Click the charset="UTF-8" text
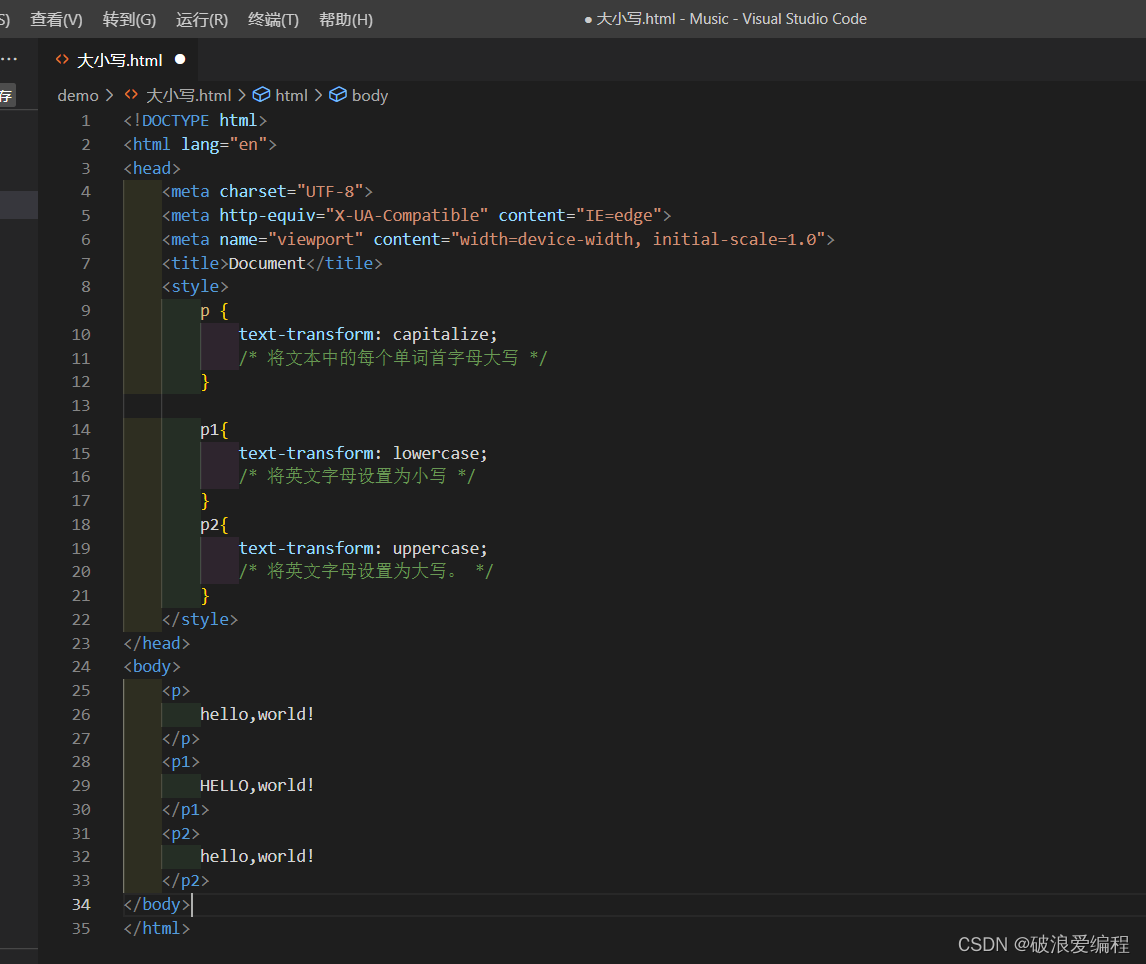This screenshot has width=1146, height=964. coord(292,191)
